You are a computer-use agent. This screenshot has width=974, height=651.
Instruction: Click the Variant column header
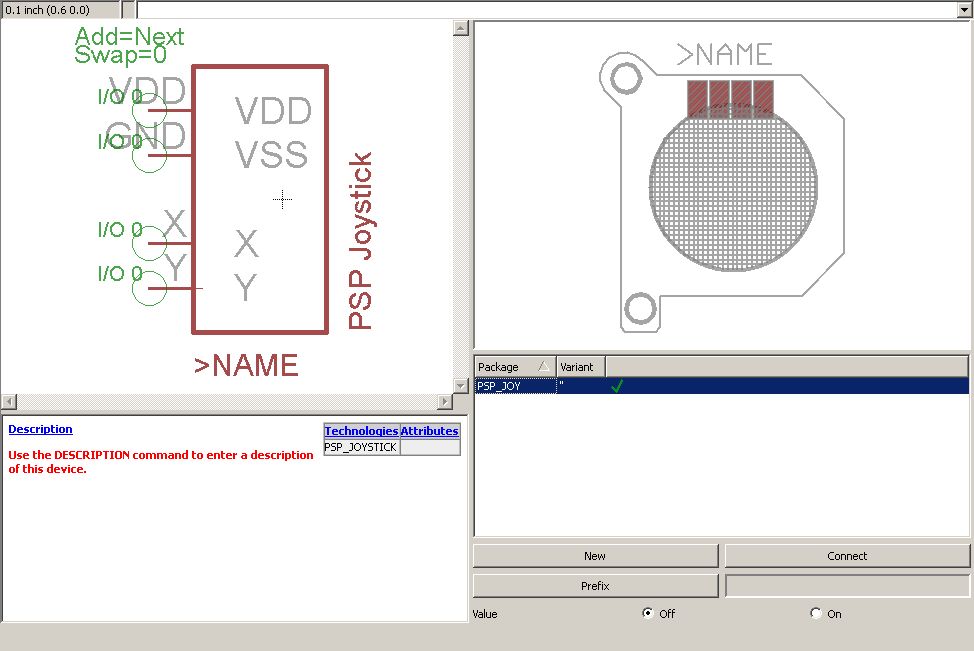tap(580, 366)
